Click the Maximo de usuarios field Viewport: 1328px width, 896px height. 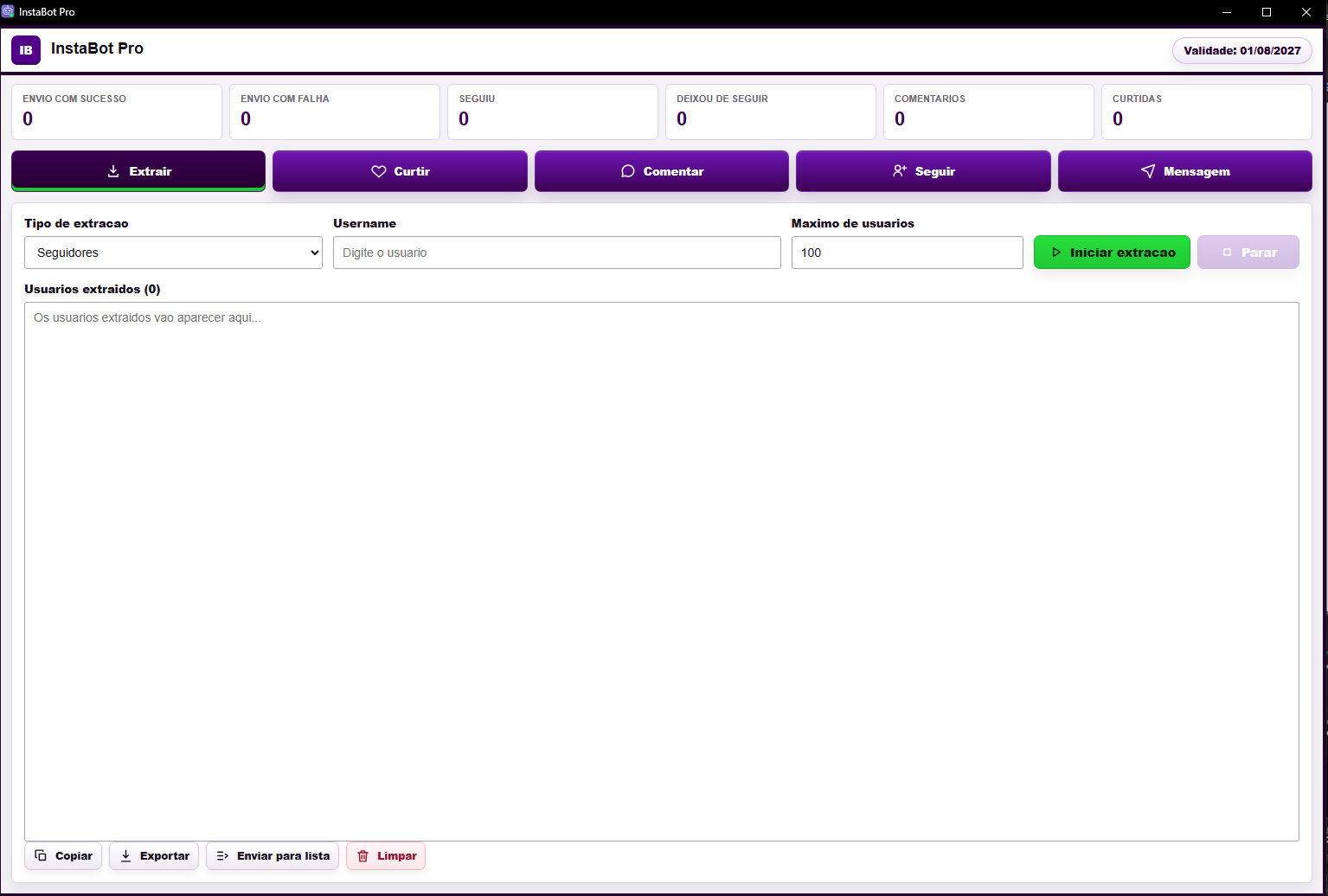[908, 253]
